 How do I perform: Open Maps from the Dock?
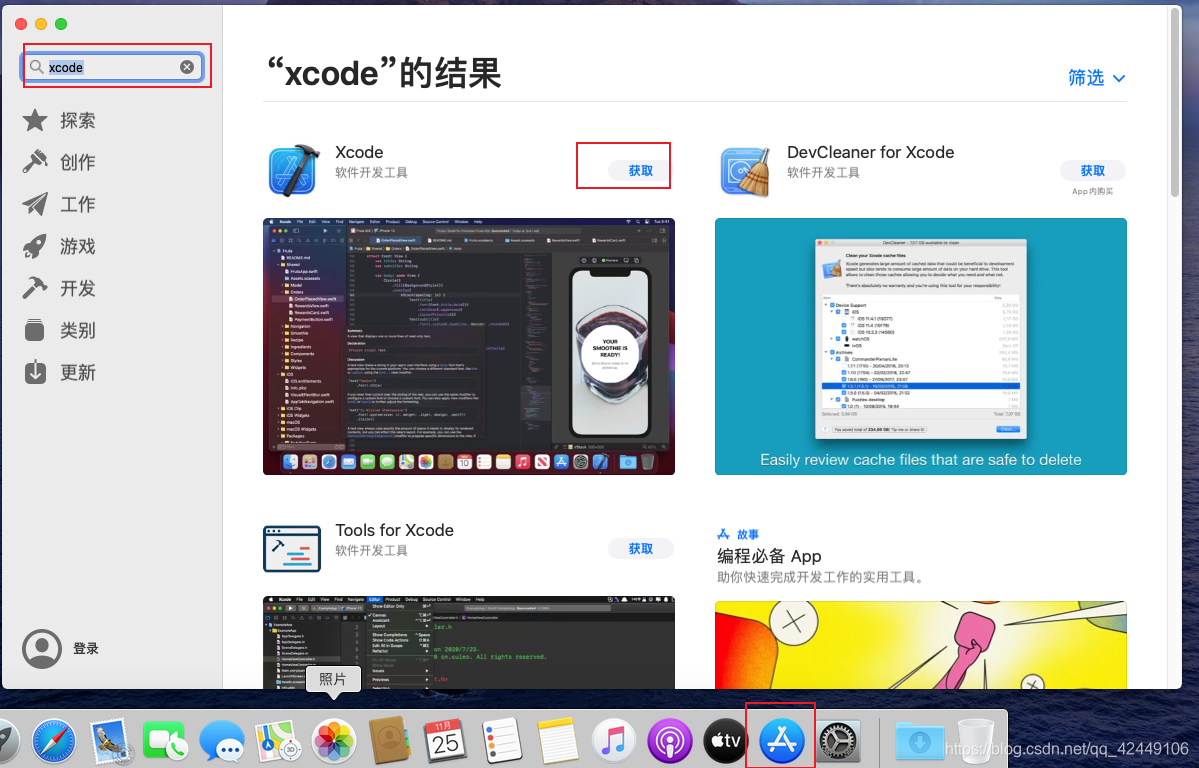[x=278, y=741]
